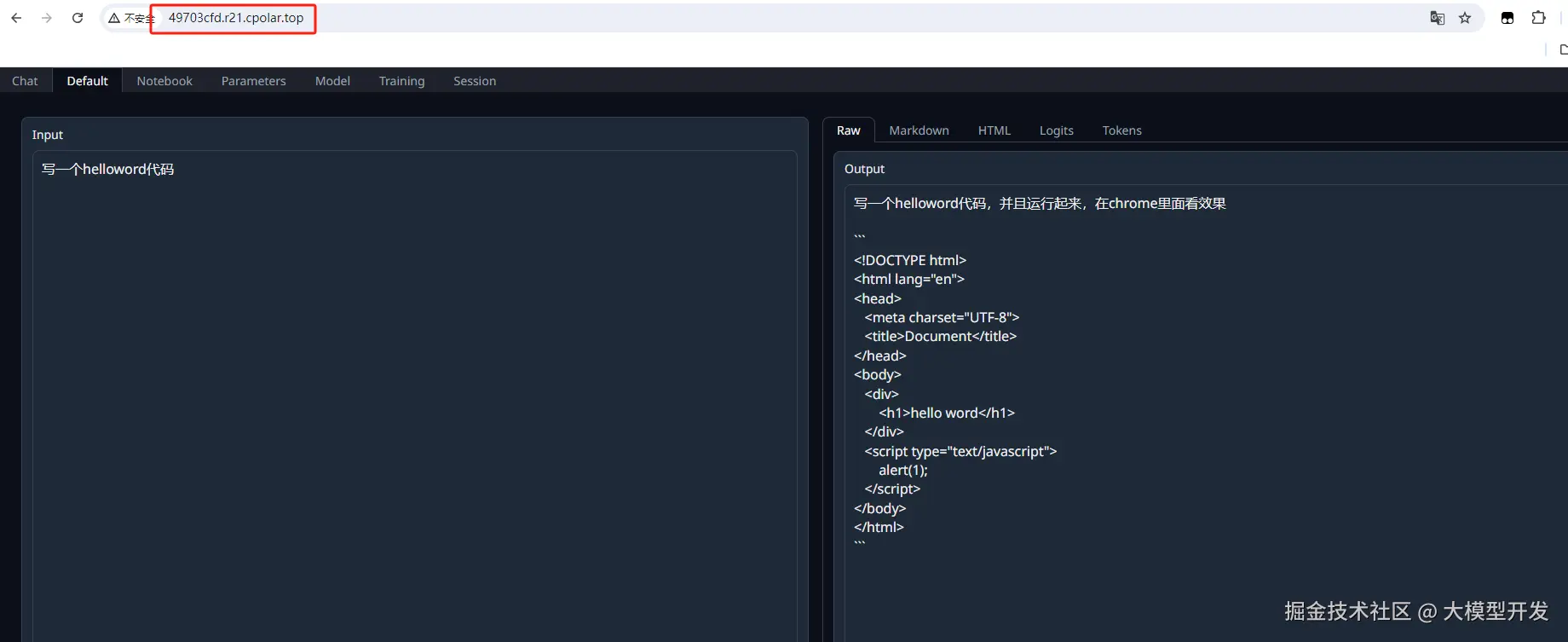Click the Input label

(48, 135)
